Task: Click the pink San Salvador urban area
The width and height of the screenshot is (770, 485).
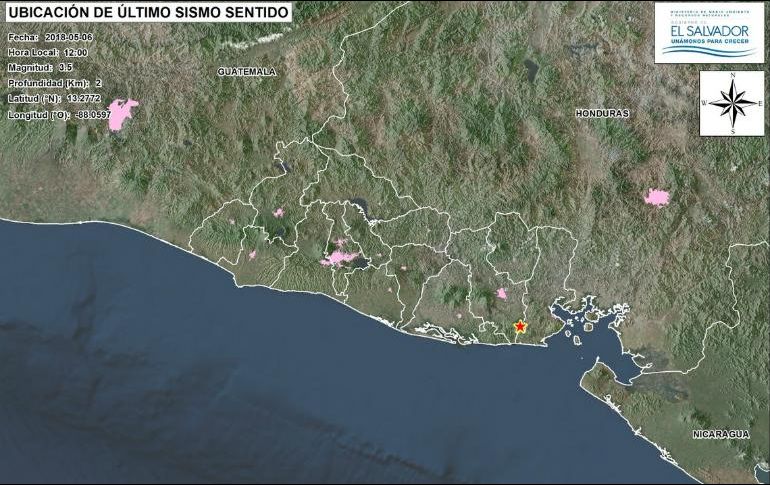Action: tap(342, 258)
